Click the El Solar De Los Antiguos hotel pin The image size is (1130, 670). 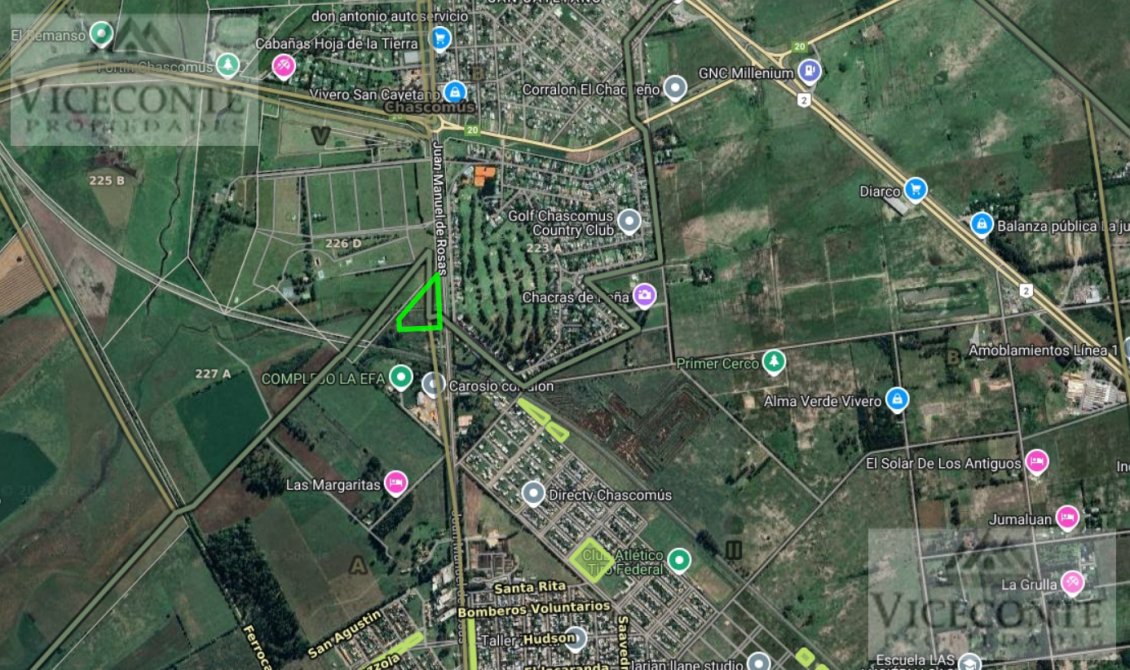(1036, 461)
